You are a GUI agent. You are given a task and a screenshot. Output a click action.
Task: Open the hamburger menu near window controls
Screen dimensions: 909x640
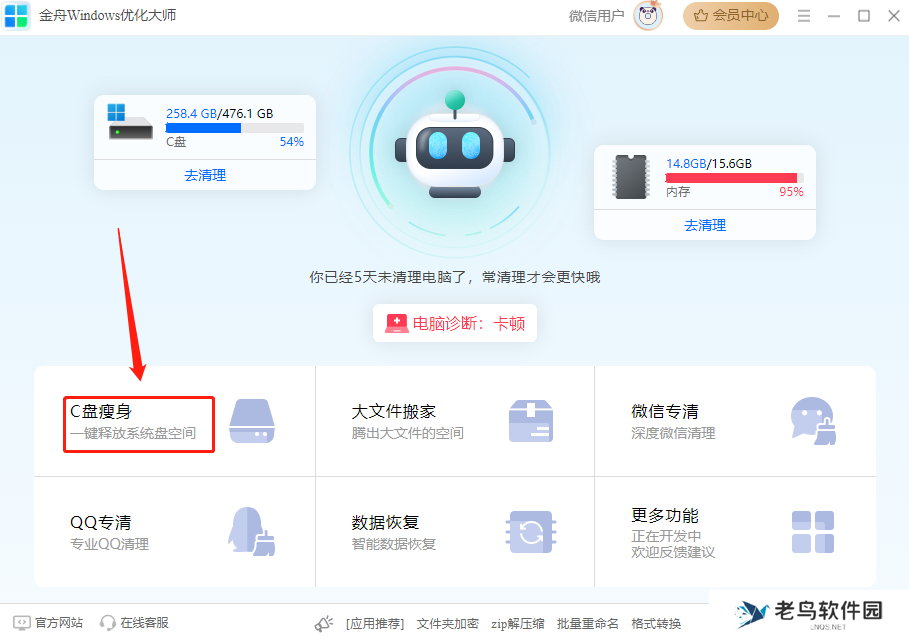tap(804, 16)
